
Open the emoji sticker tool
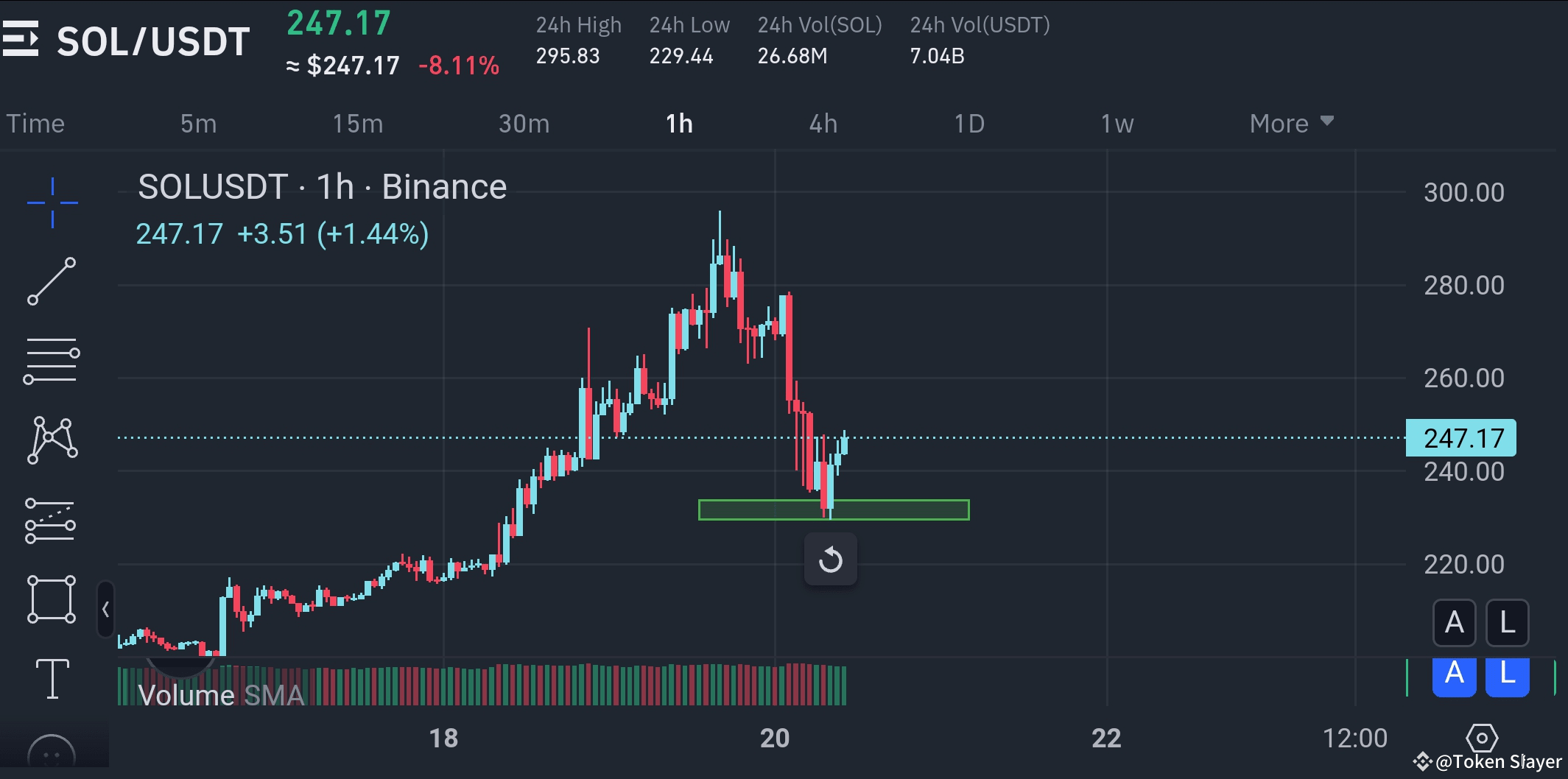[52, 751]
